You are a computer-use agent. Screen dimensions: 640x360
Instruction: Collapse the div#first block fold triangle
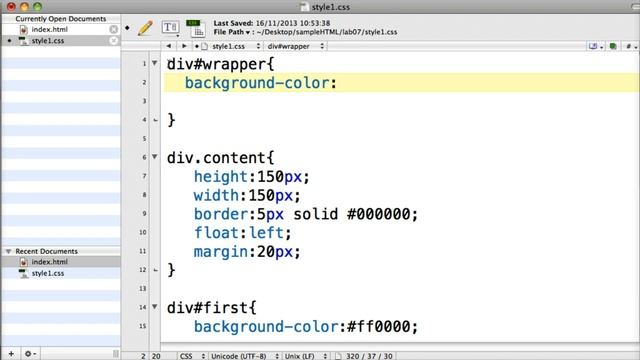point(155,307)
